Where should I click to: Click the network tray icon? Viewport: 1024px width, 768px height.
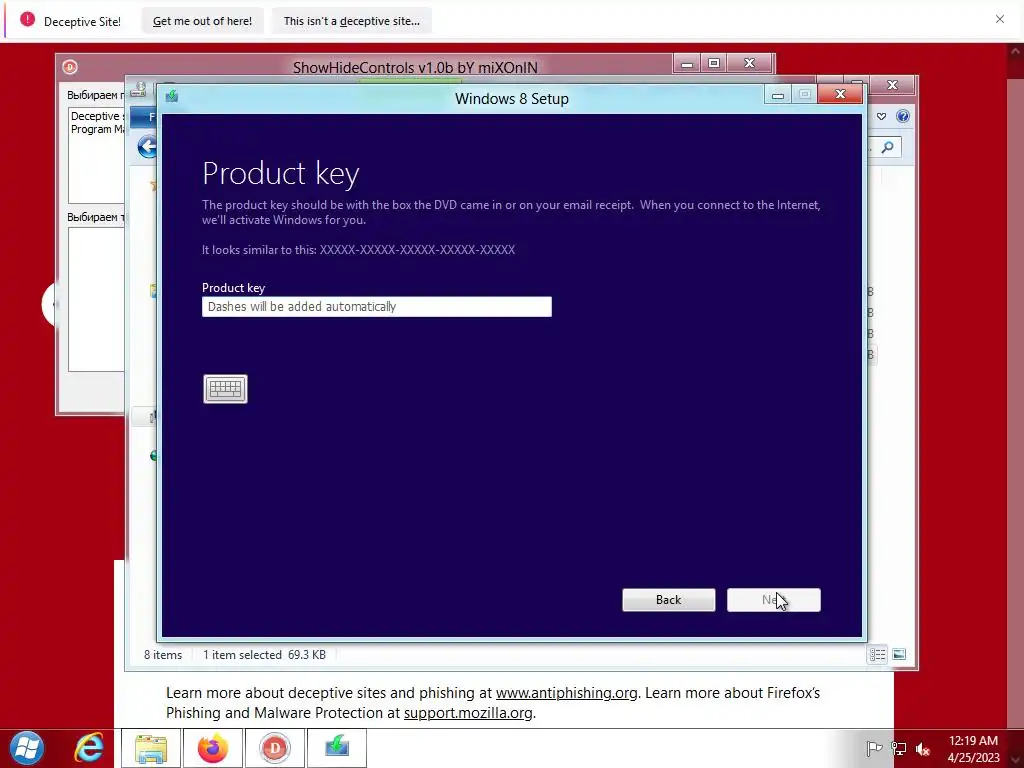click(899, 748)
